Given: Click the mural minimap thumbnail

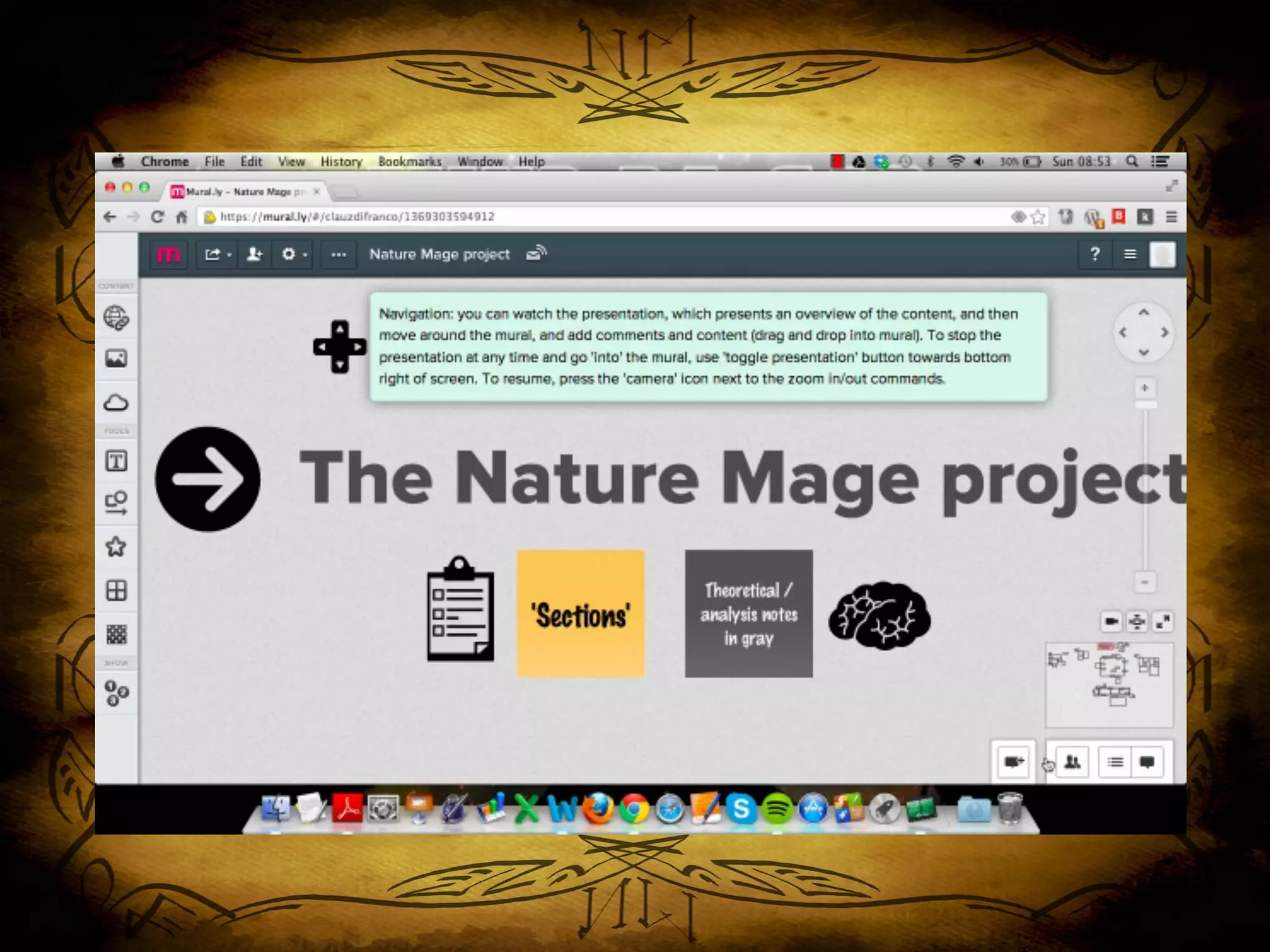Looking at the screenshot, I should pos(1109,685).
